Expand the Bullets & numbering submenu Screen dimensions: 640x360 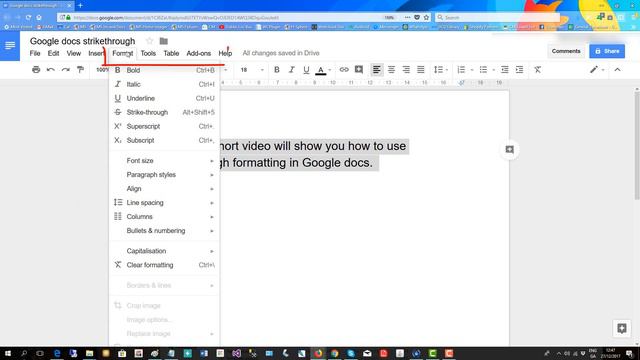[x=164, y=231]
